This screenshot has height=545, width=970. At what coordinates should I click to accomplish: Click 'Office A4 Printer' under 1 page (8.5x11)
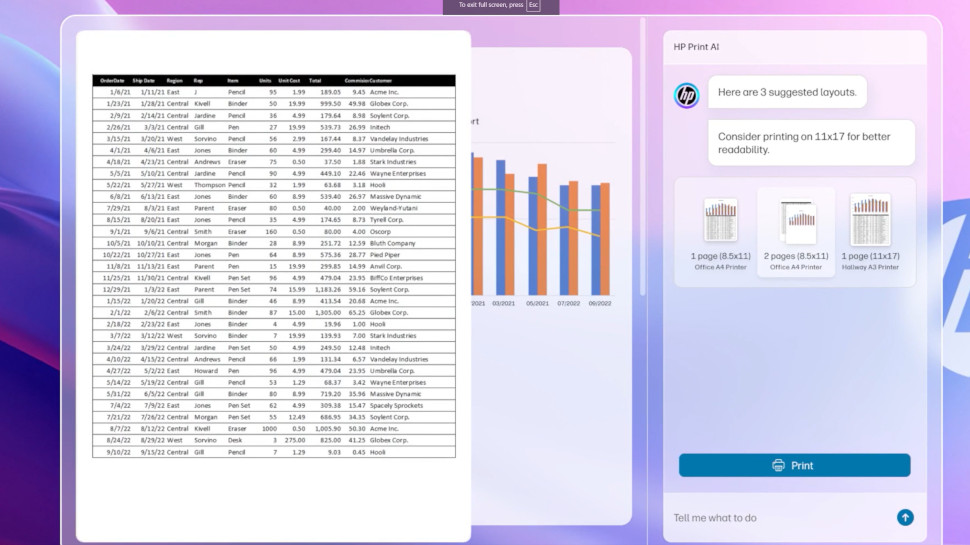[720, 267]
